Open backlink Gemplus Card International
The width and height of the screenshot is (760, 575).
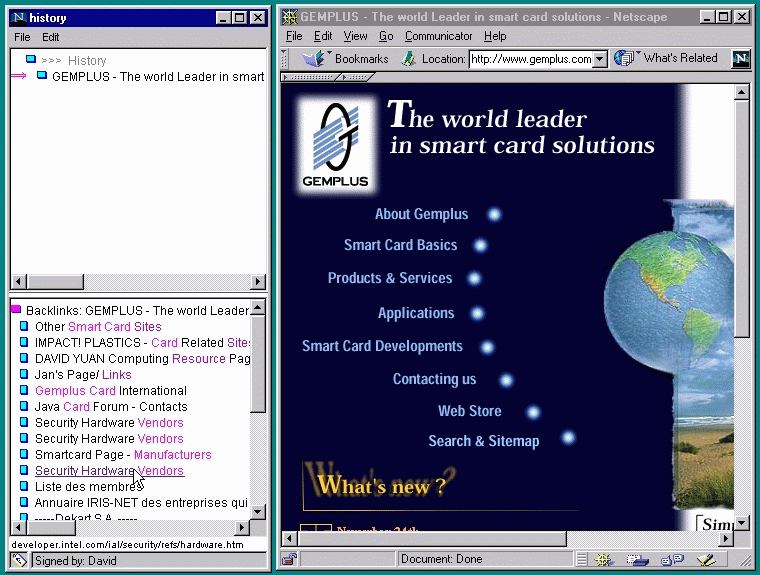pyautogui.click(x=111, y=390)
